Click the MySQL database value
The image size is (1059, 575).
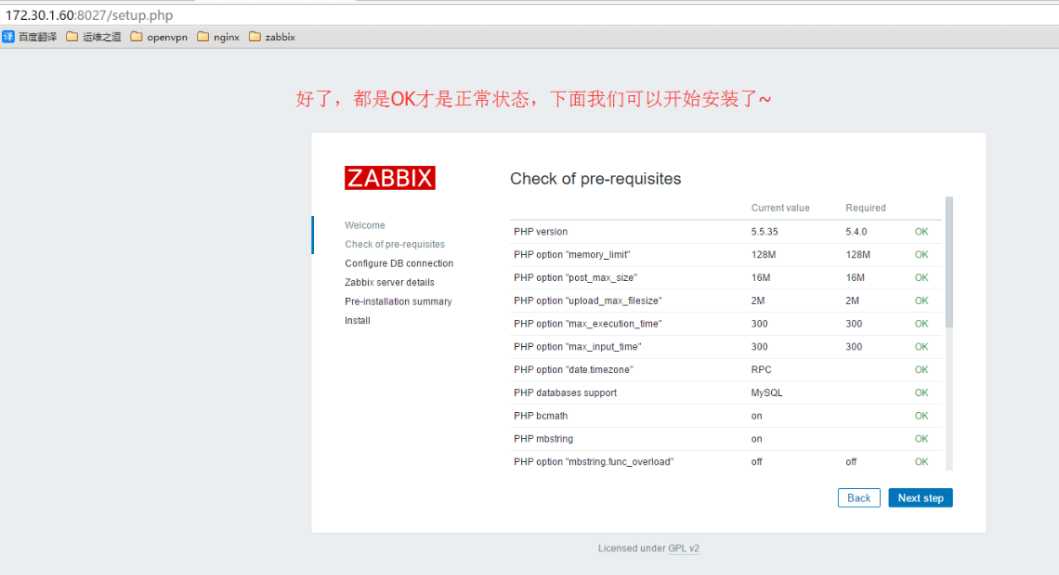point(767,392)
